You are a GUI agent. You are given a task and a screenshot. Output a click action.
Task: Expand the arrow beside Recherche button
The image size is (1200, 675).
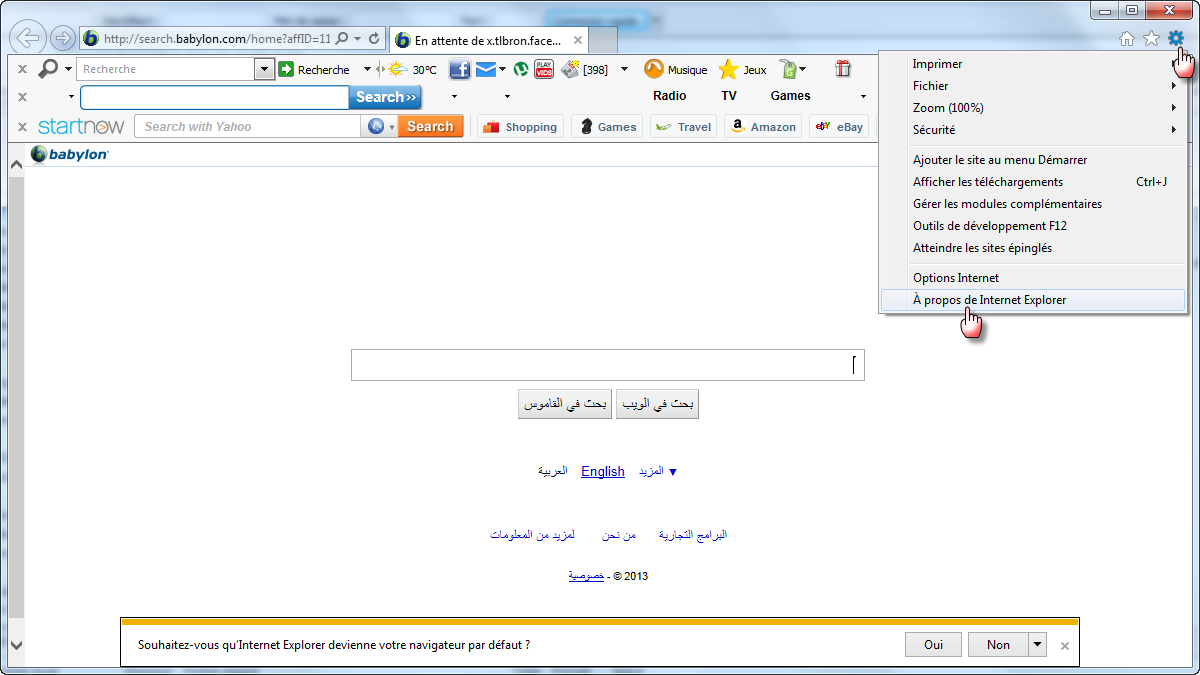pos(367,69)
